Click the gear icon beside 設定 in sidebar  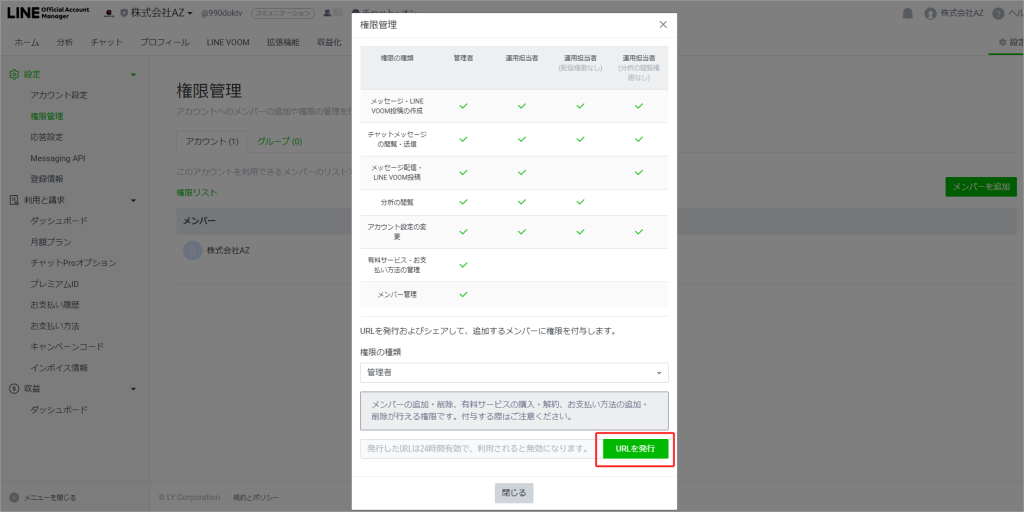[x=14, y=74]
